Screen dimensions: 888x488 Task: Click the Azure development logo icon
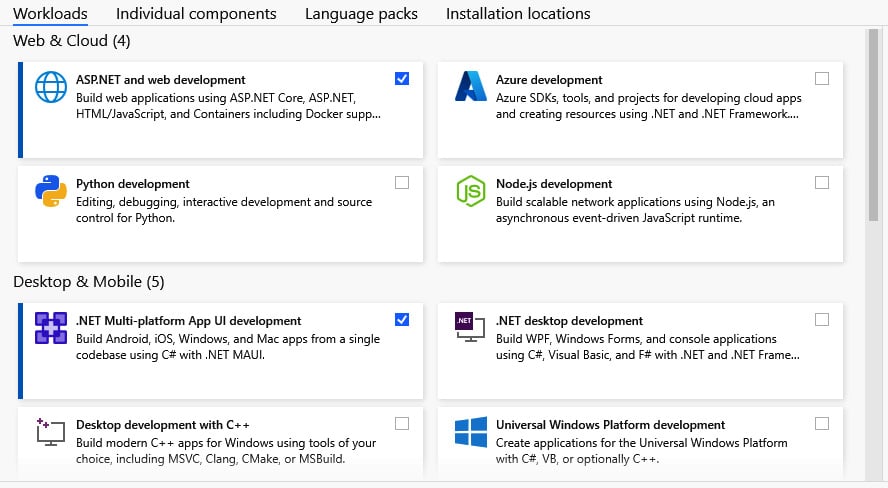[x=471, y=86]
